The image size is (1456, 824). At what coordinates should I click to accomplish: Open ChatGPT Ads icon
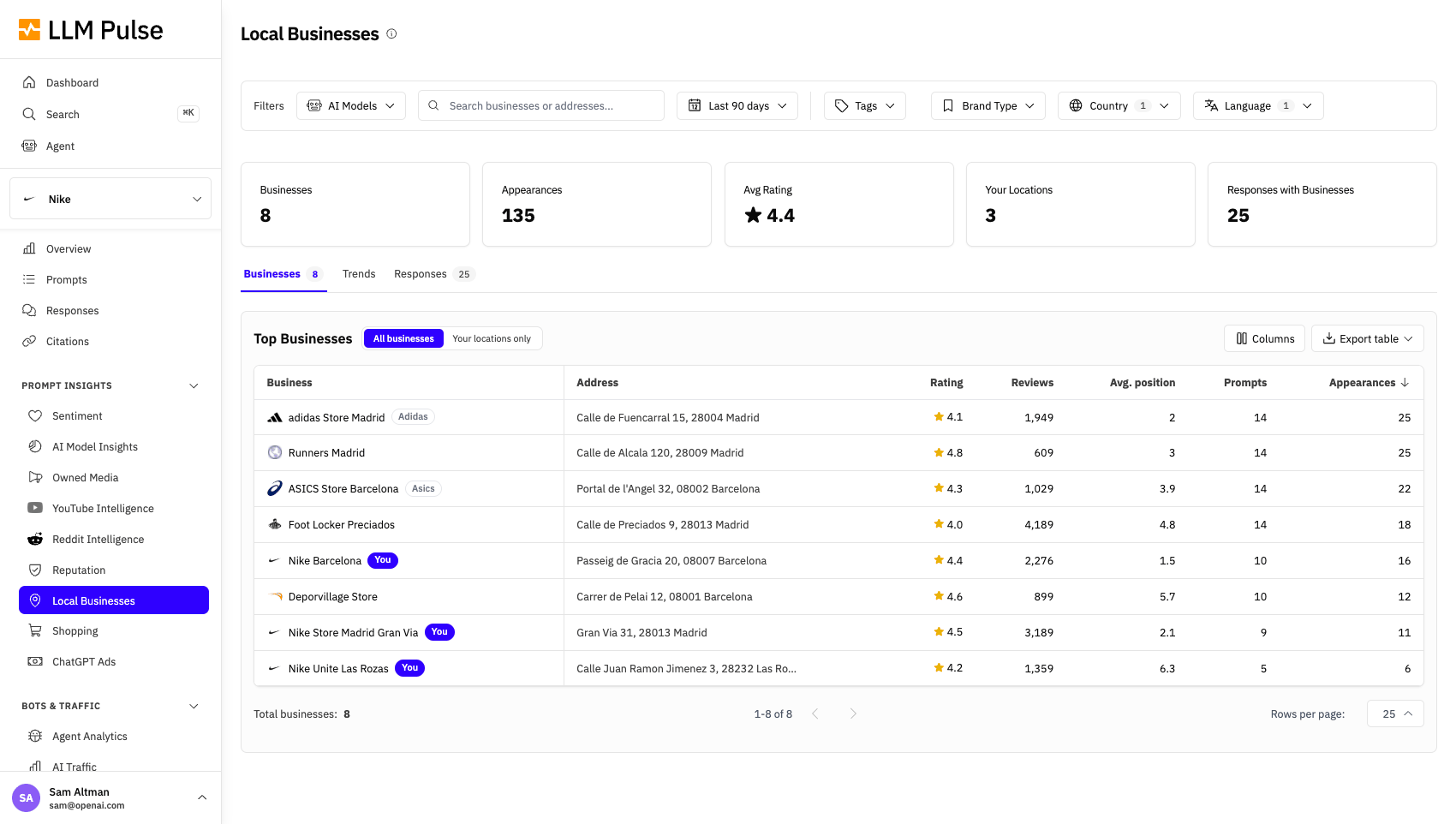35,661
